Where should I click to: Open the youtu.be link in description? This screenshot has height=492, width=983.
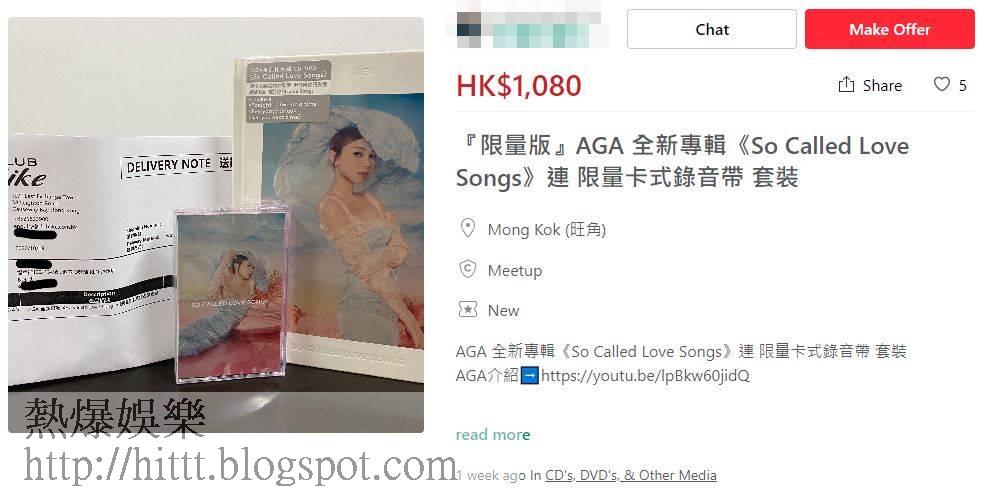pos(645,375)
